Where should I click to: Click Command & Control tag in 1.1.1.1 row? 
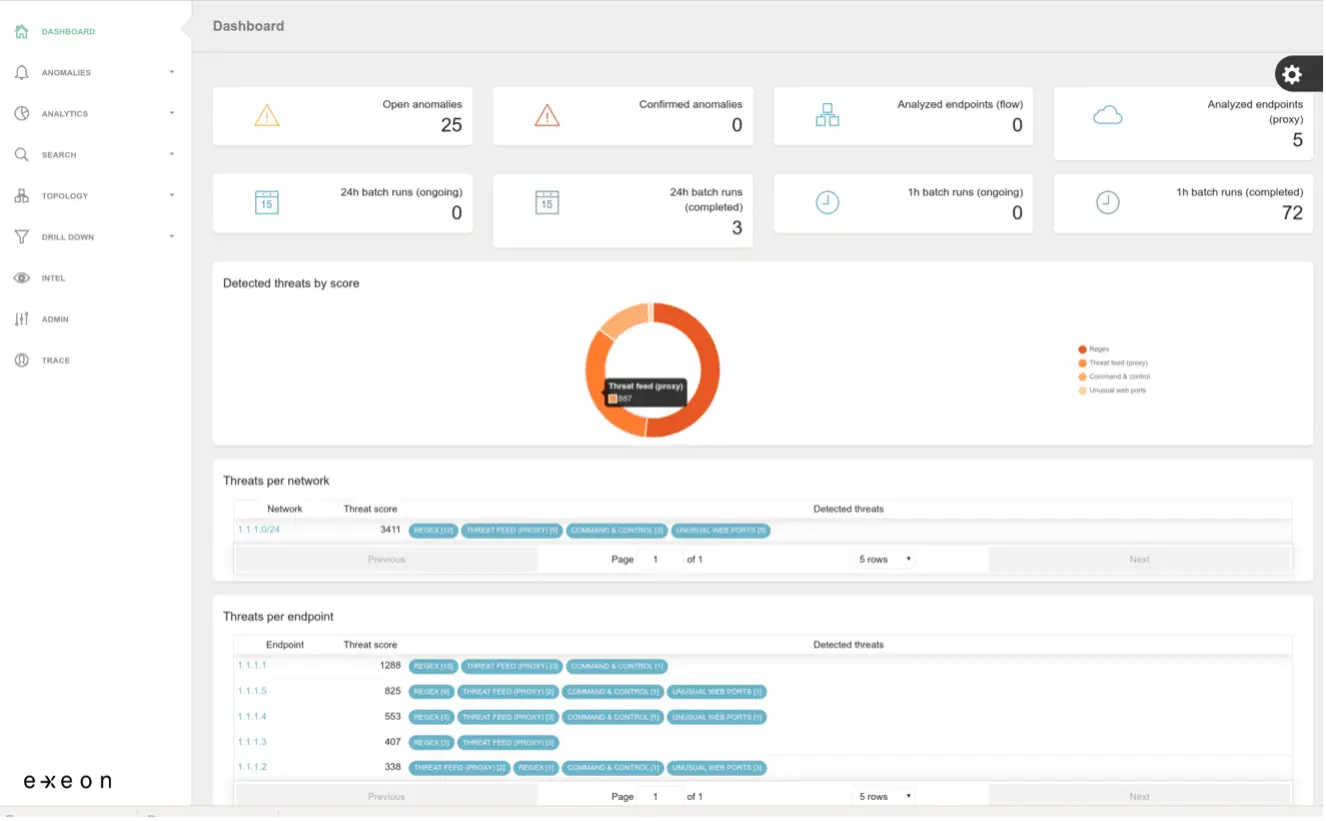(617, 666)
